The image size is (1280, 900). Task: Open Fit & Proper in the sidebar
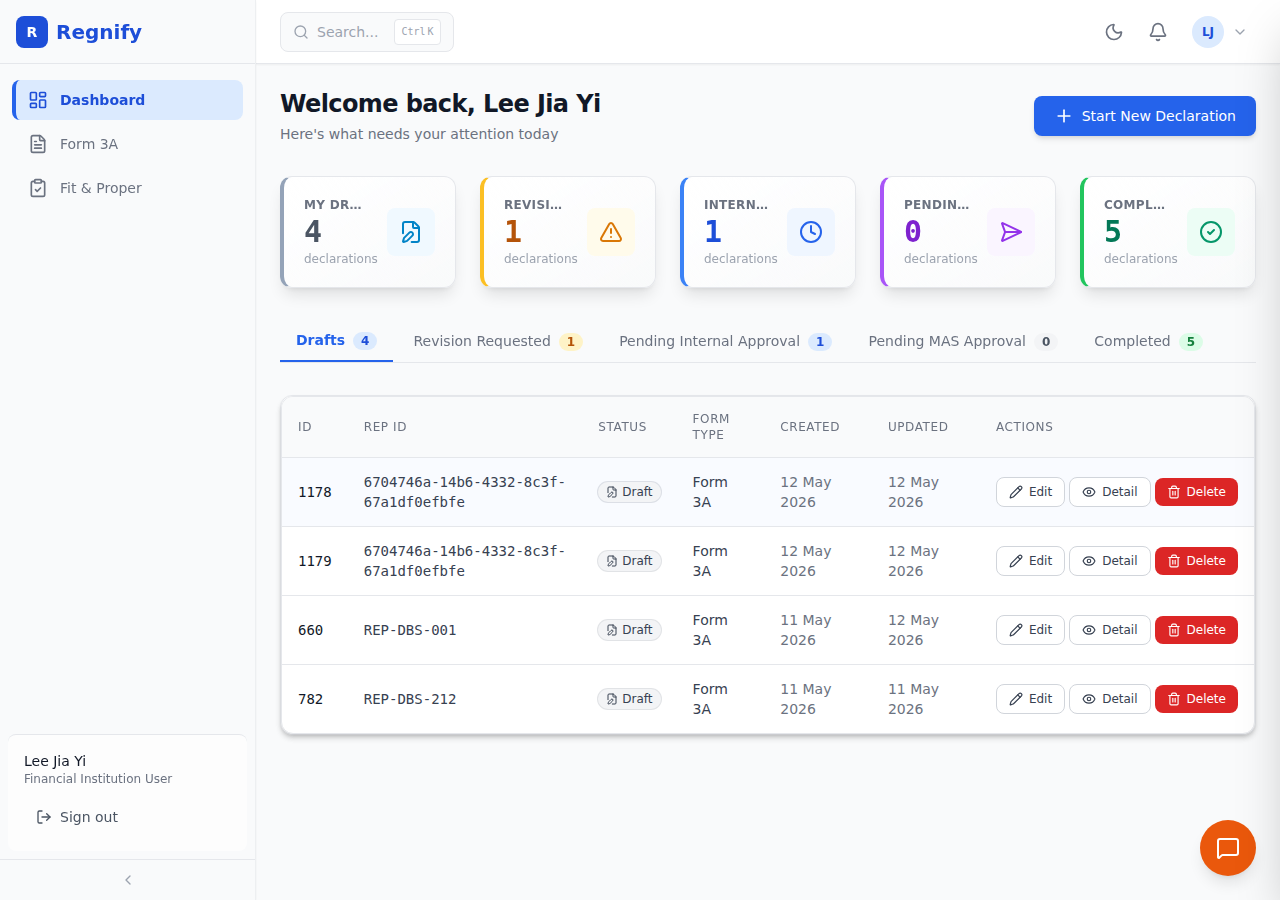[128, 188]
